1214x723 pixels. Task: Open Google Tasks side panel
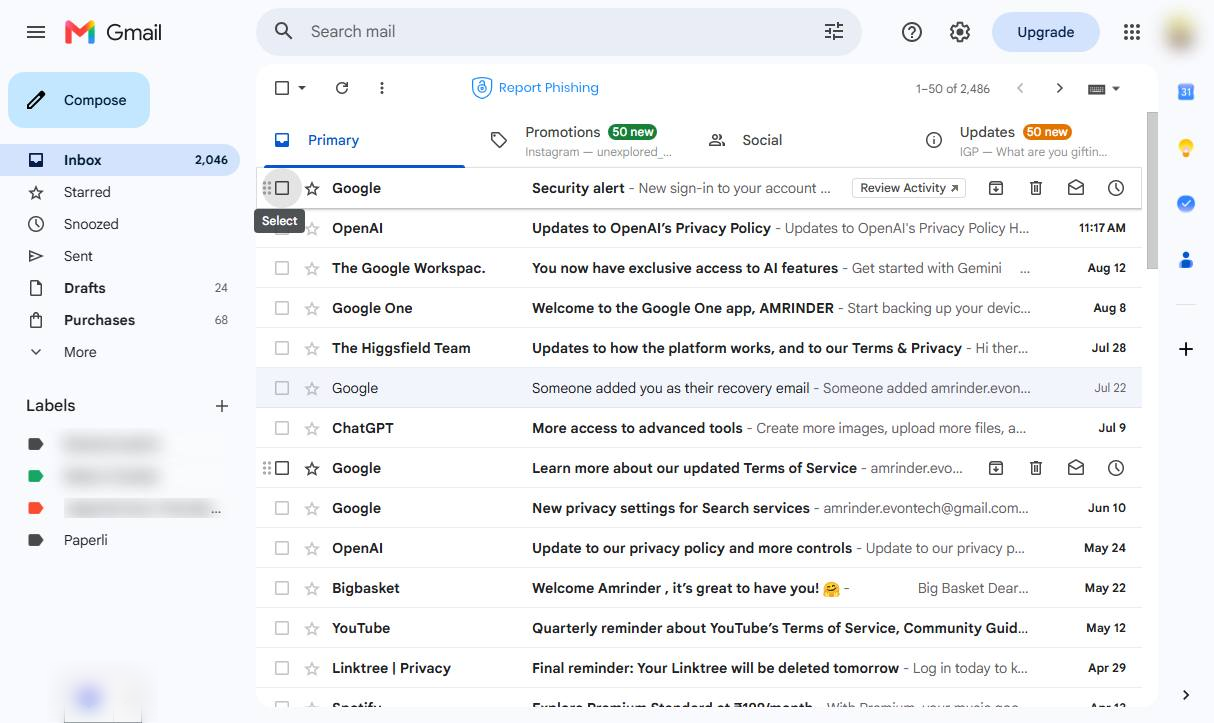click(1186, 204)
